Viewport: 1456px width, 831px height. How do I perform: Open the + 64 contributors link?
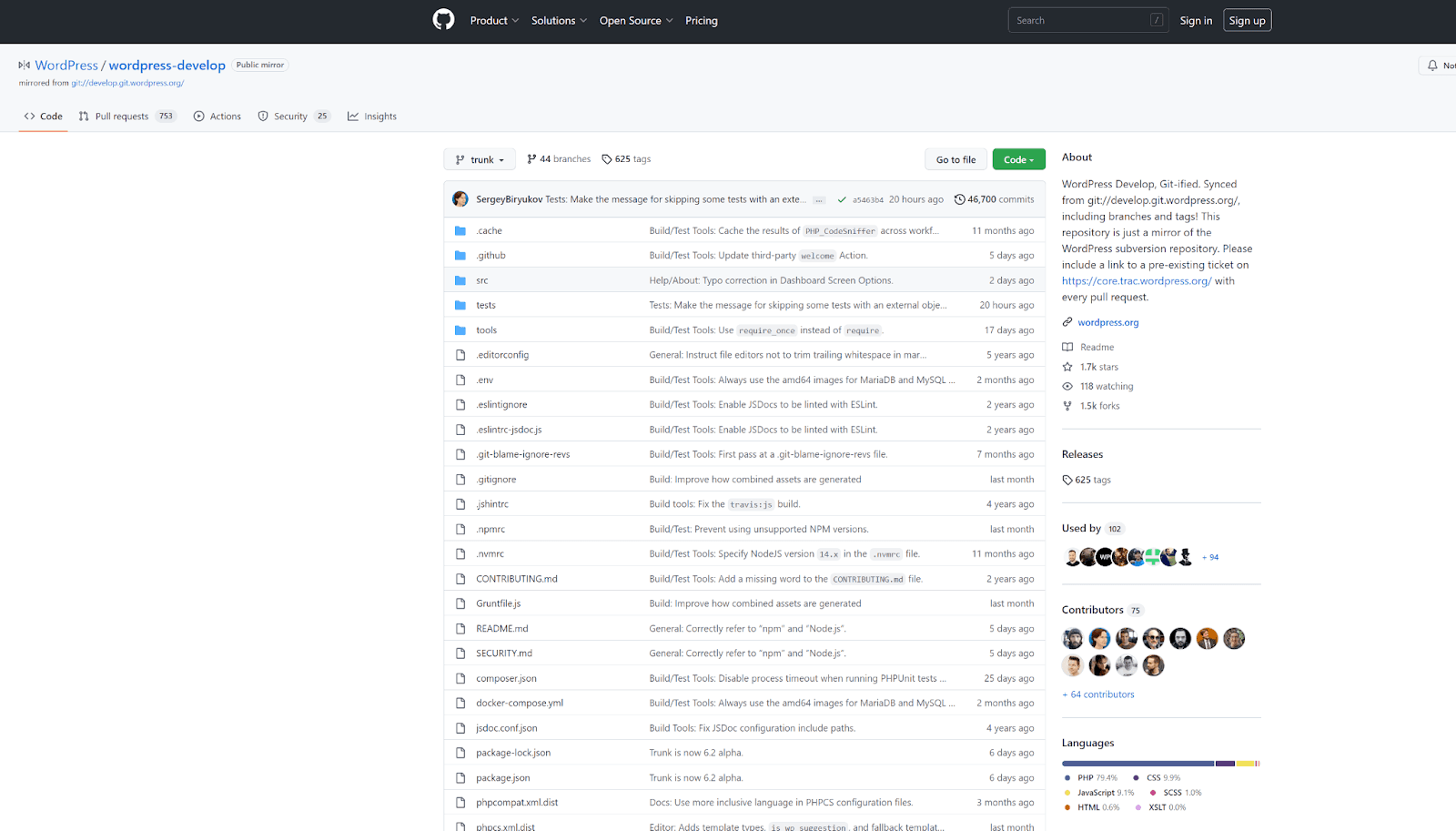1098,694
